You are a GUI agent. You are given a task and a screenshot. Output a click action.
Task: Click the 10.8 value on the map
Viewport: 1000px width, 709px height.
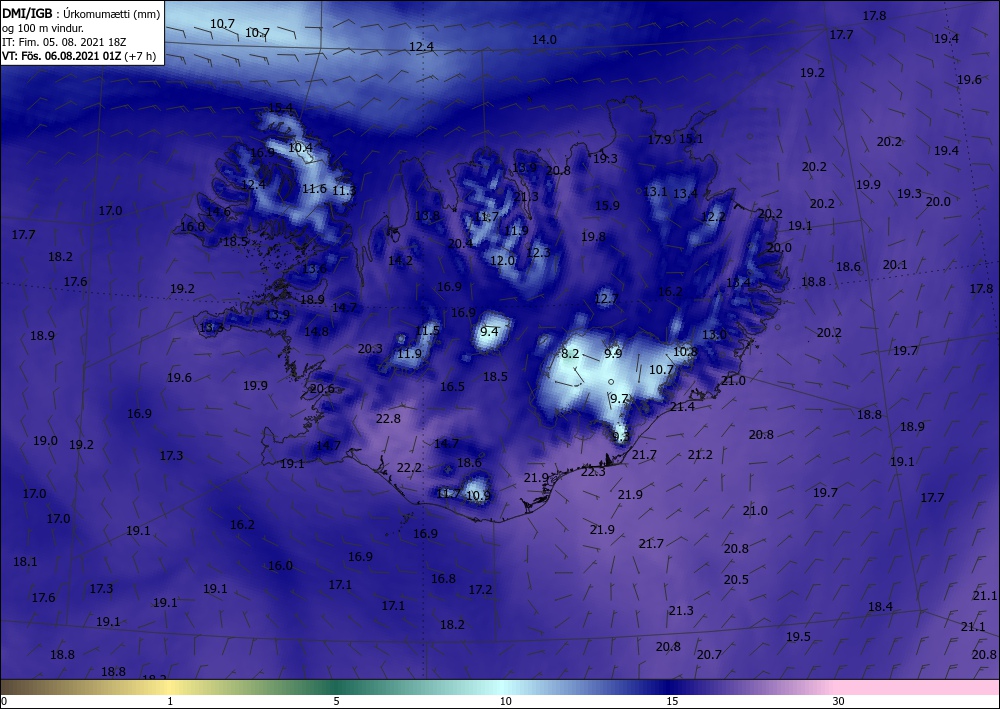point(685,351)
